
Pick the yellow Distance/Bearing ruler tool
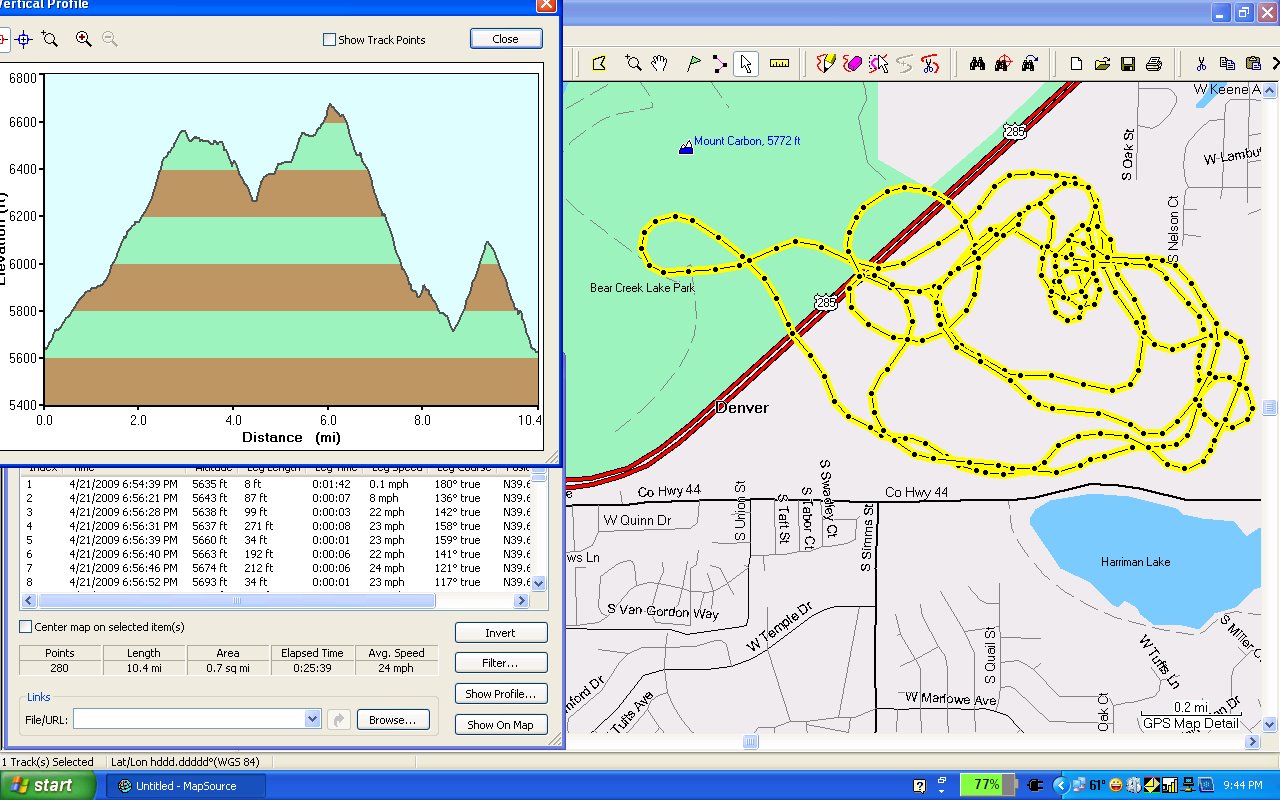[x=779, y=64]
